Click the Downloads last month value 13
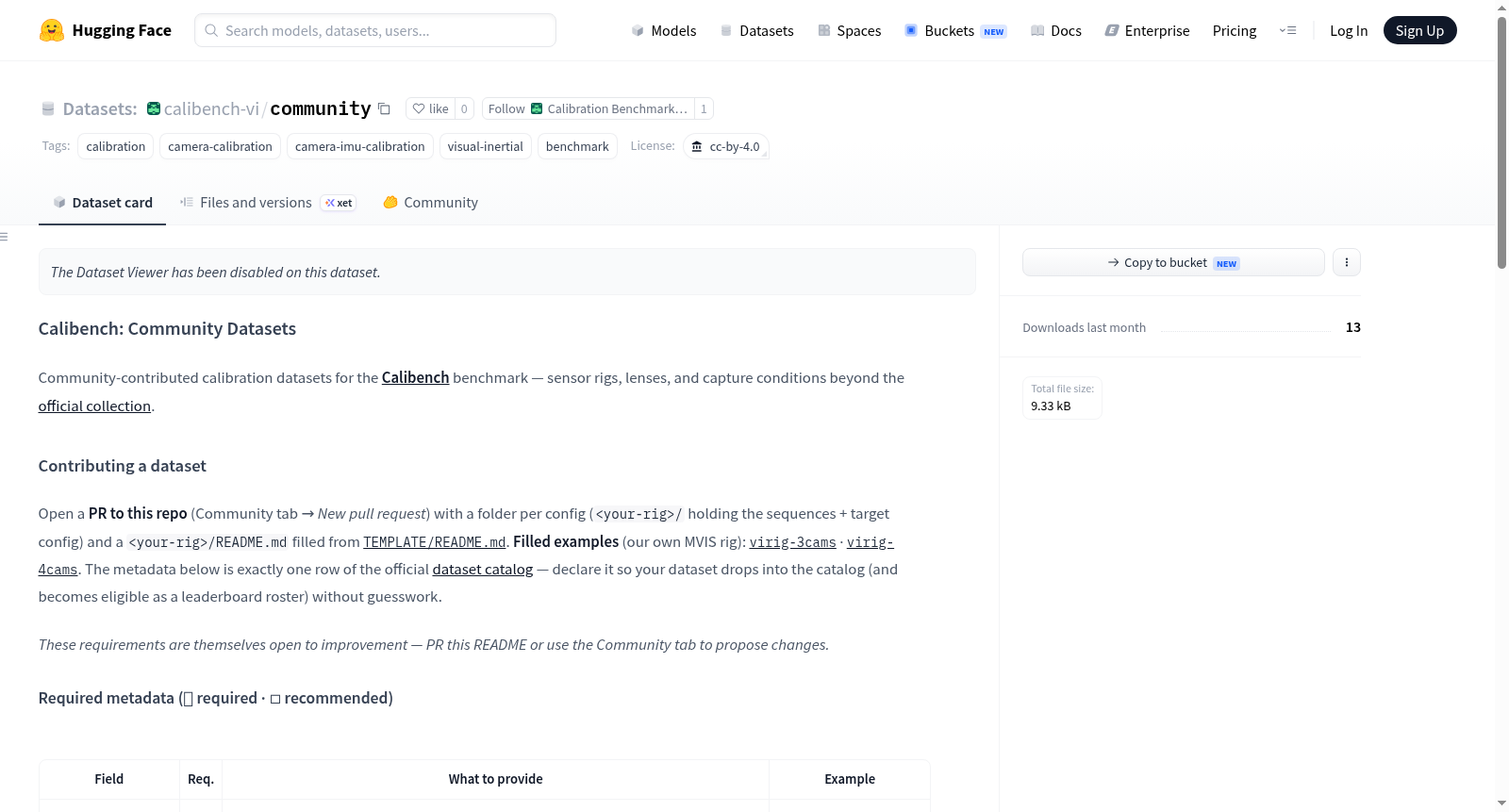 tap(1353, 327)
